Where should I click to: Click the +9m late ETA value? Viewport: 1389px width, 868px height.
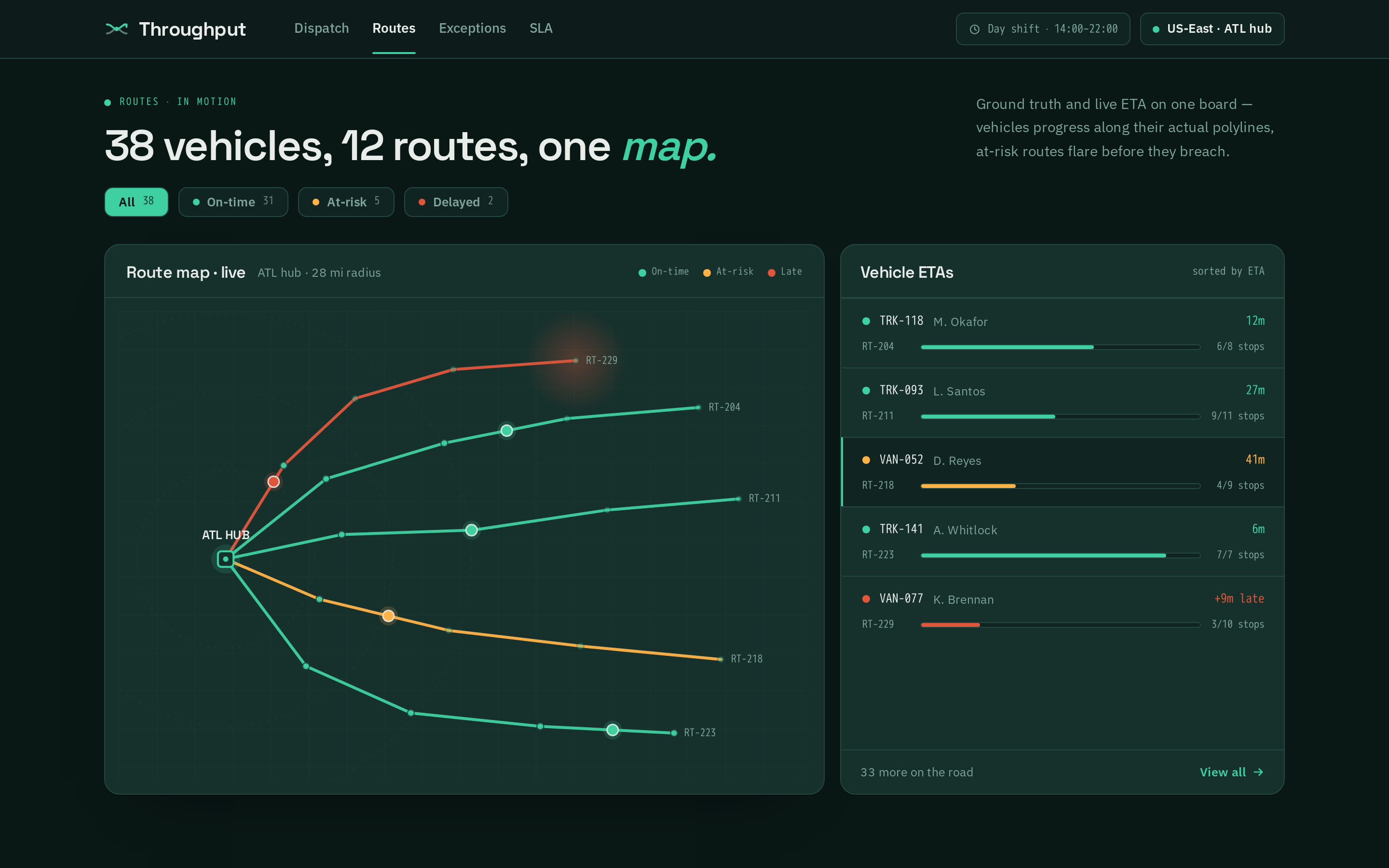point(1239,598)
